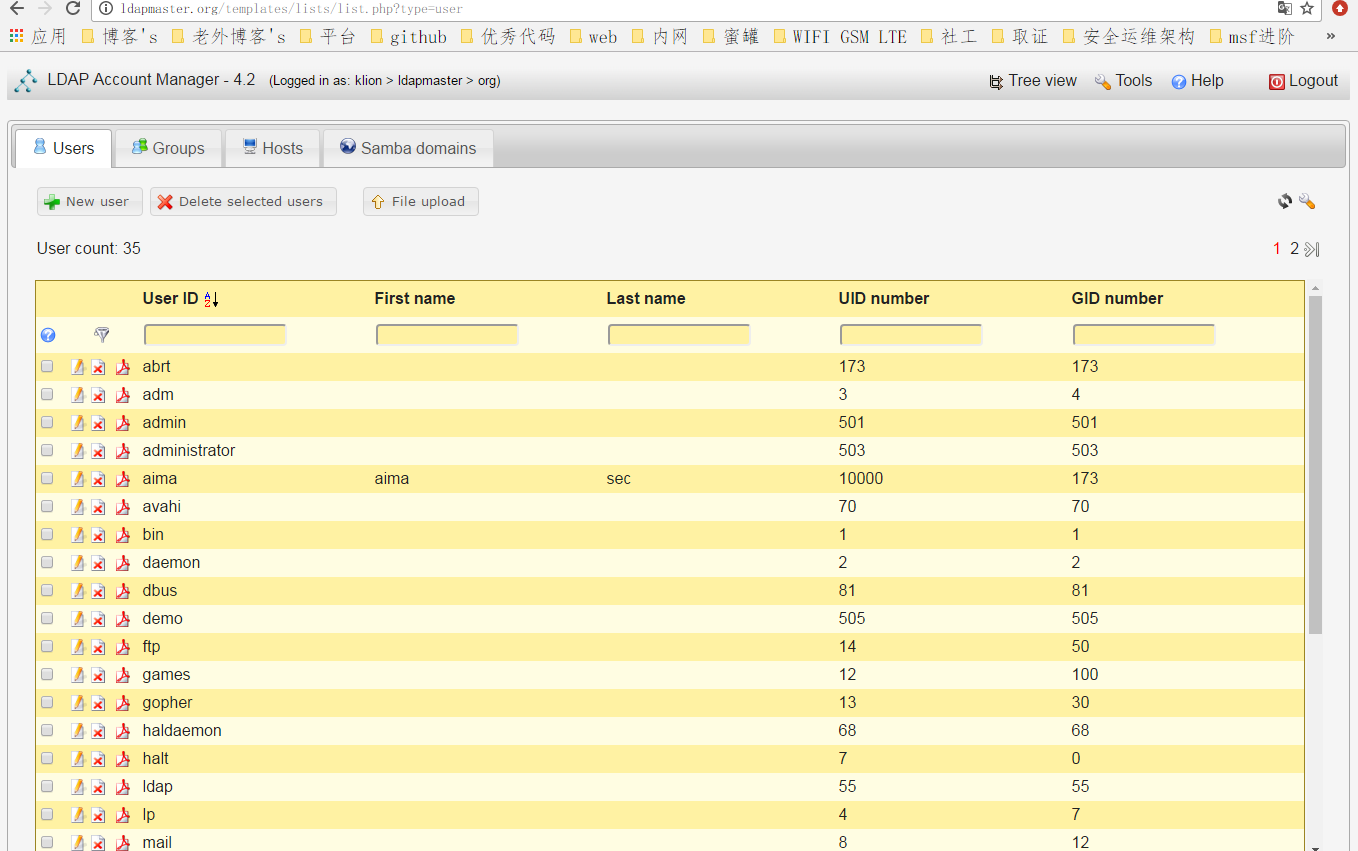This screenshot has height=851, width=1358.
Task: Click the File upload button
Action: [x=421, y=202]
